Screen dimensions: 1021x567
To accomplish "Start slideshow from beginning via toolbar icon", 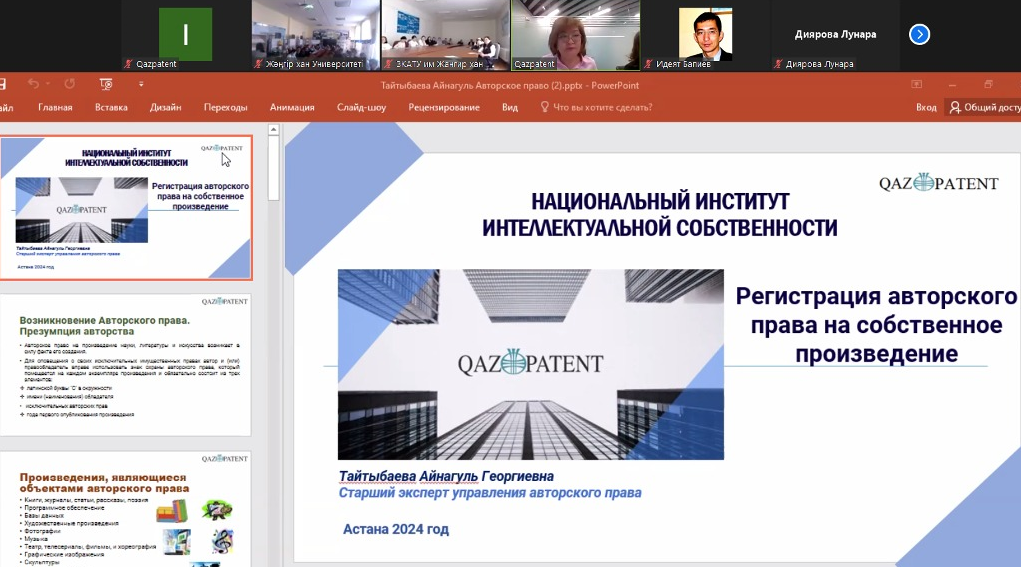I will (x=106, y=85).
